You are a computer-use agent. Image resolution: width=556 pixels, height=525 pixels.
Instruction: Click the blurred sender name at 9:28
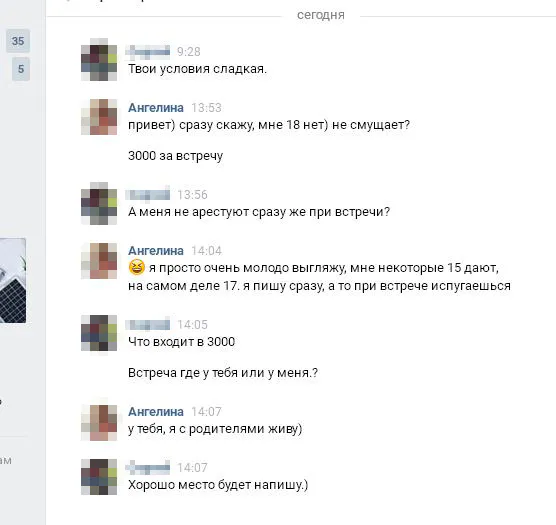[148, 52]
